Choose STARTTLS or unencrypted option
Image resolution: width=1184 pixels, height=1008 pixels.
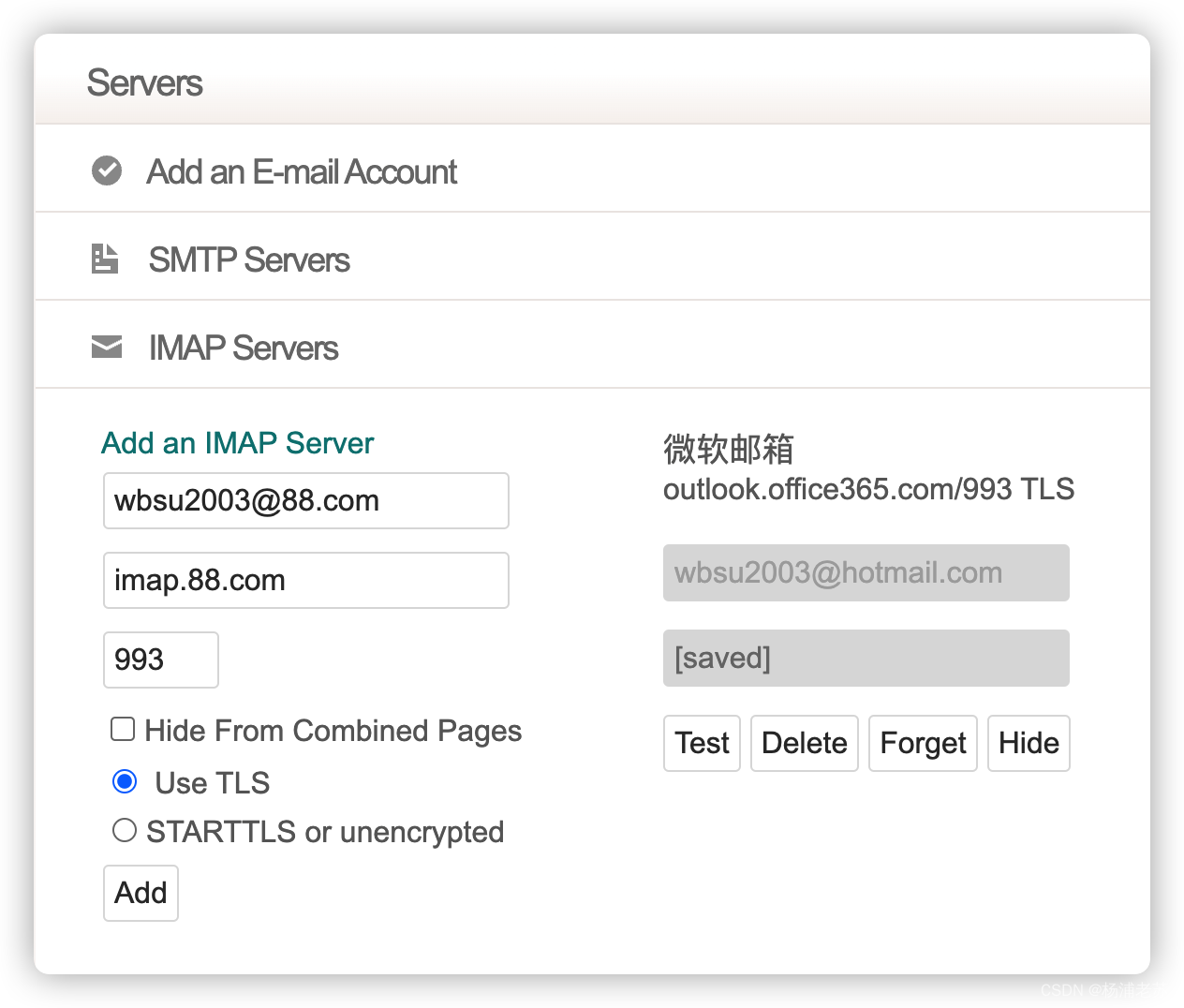pyautogui.click(x=125, y=830)
